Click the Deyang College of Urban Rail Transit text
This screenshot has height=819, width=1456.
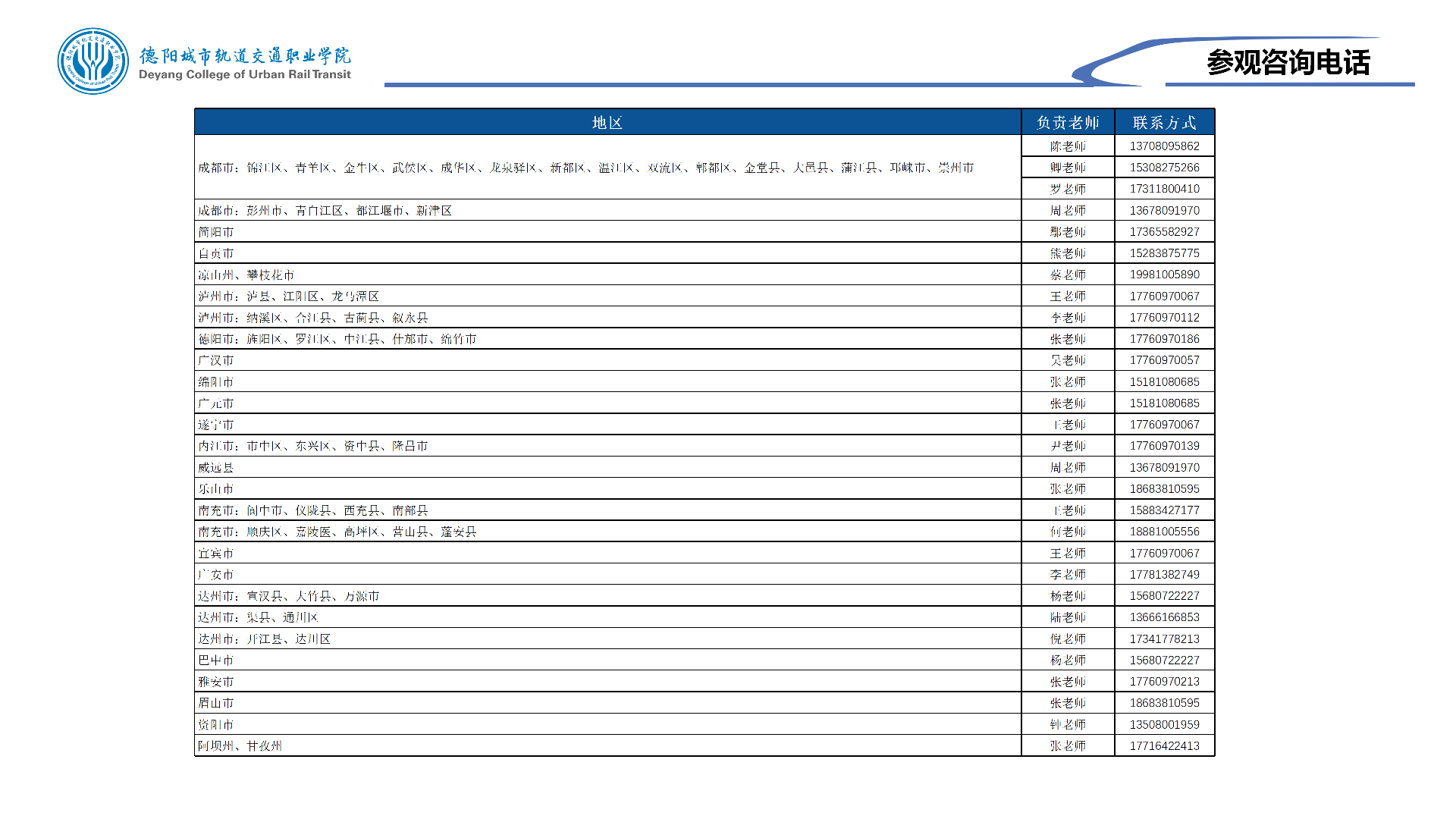point(244,74)
